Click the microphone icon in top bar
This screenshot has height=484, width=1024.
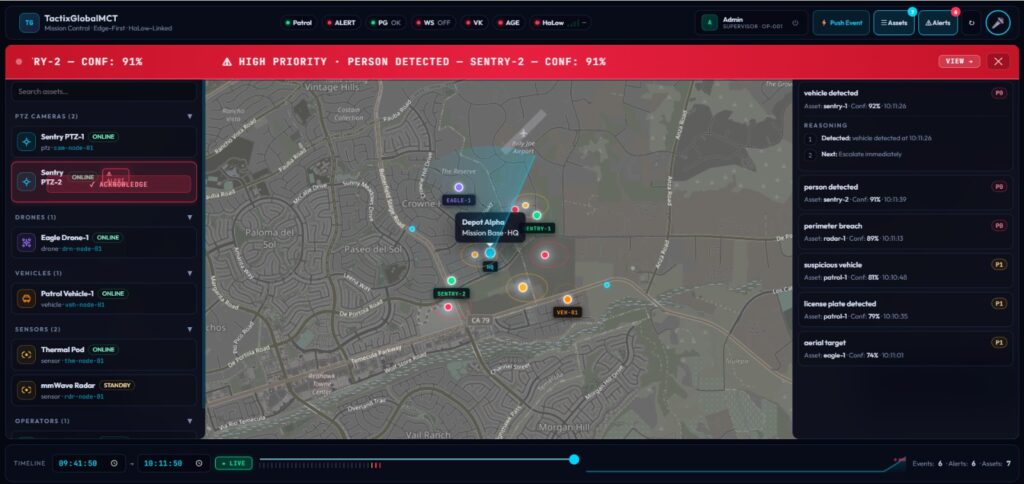[x=997, y=23]
